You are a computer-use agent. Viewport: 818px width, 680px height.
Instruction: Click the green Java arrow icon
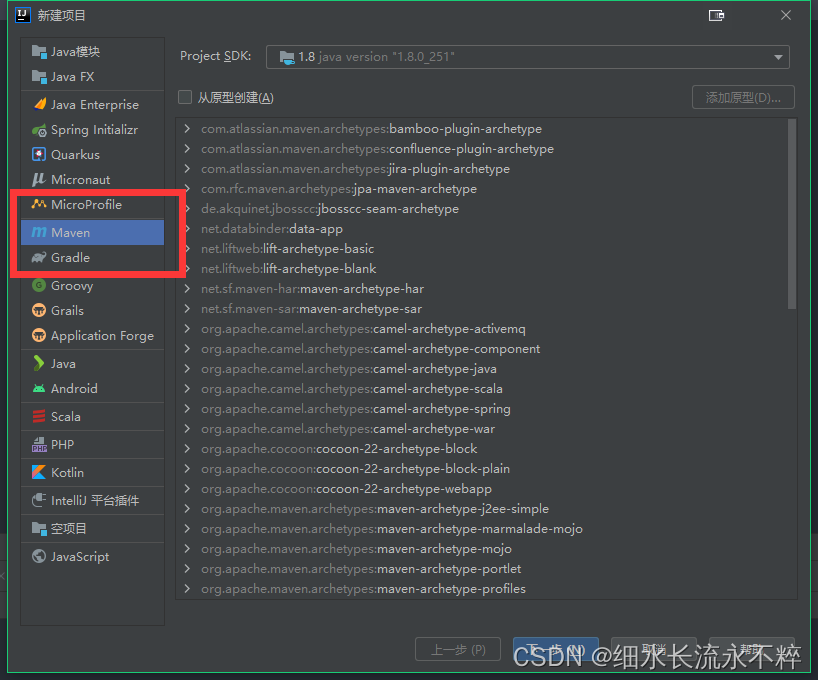point(39,363)
